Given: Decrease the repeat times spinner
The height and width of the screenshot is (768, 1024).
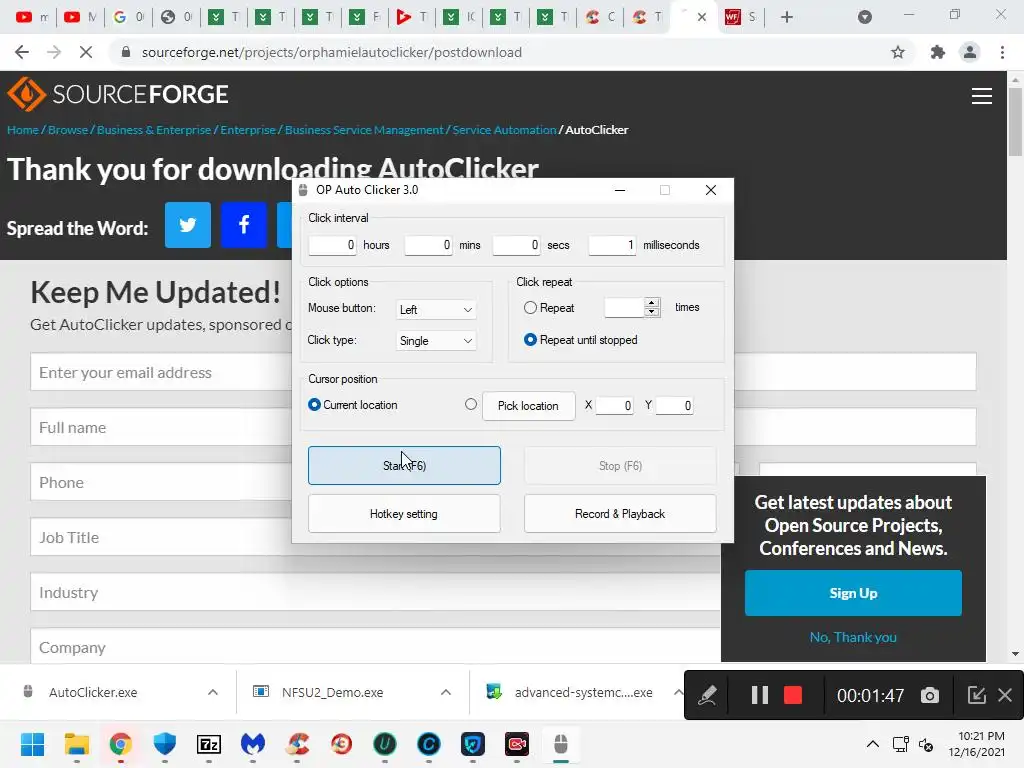Looking at the screenshot, I should click(652, 312).
